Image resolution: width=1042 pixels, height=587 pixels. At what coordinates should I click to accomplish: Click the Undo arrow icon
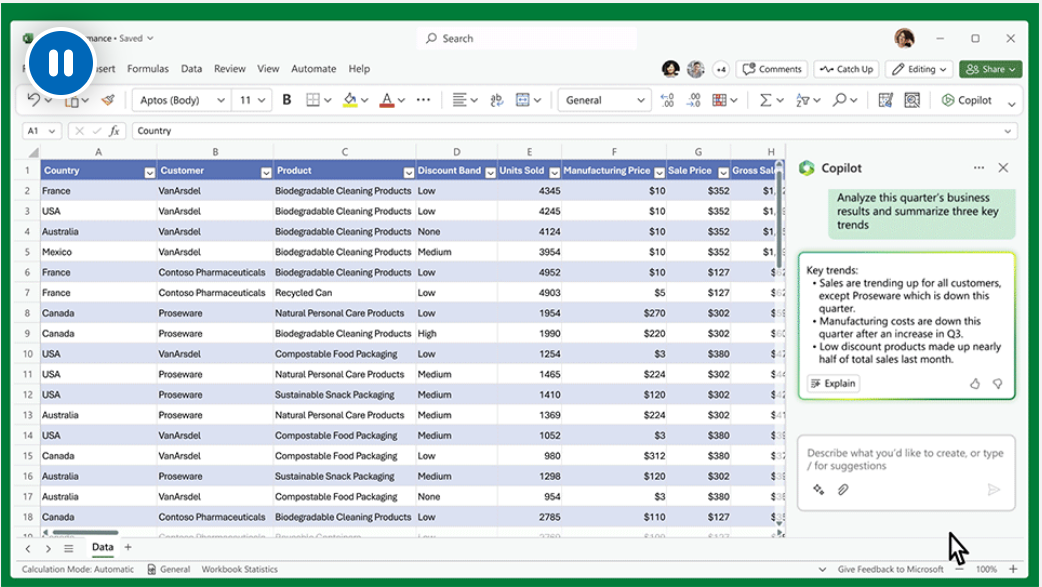(x=33, y=100)
